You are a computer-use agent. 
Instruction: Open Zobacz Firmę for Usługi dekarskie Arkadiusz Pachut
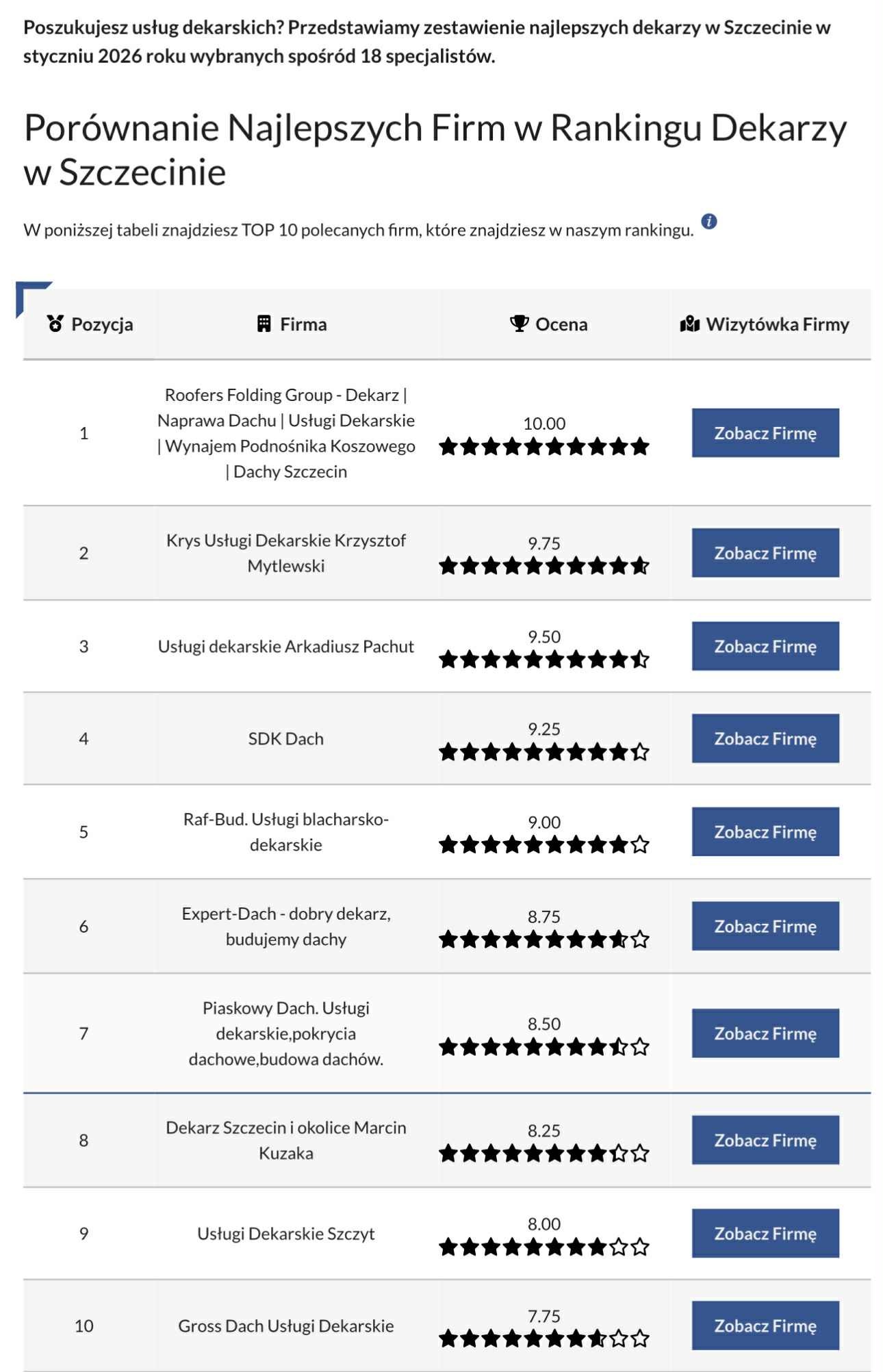[x=765, y=645]
